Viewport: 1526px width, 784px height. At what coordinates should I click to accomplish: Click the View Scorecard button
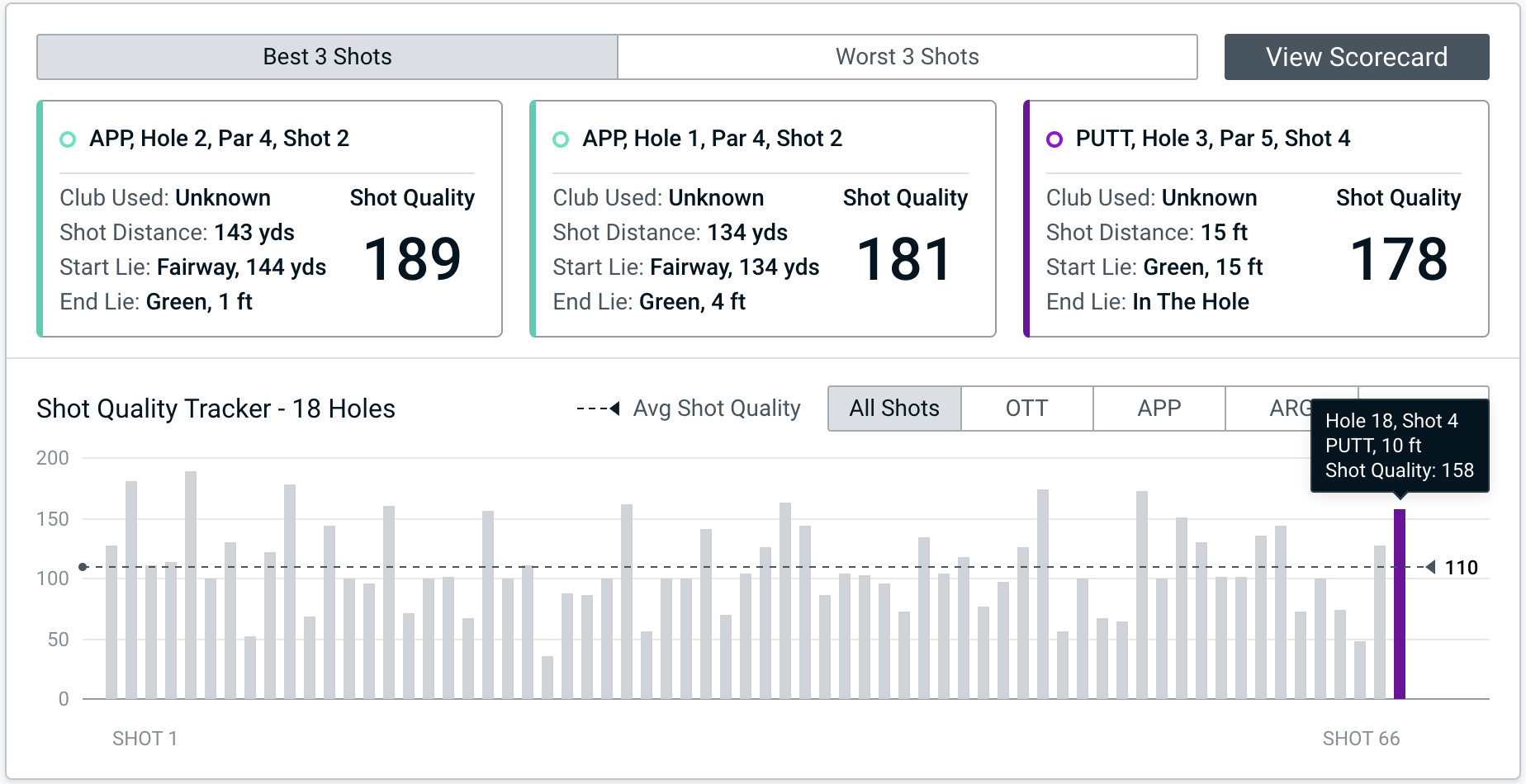(1356, 57)
